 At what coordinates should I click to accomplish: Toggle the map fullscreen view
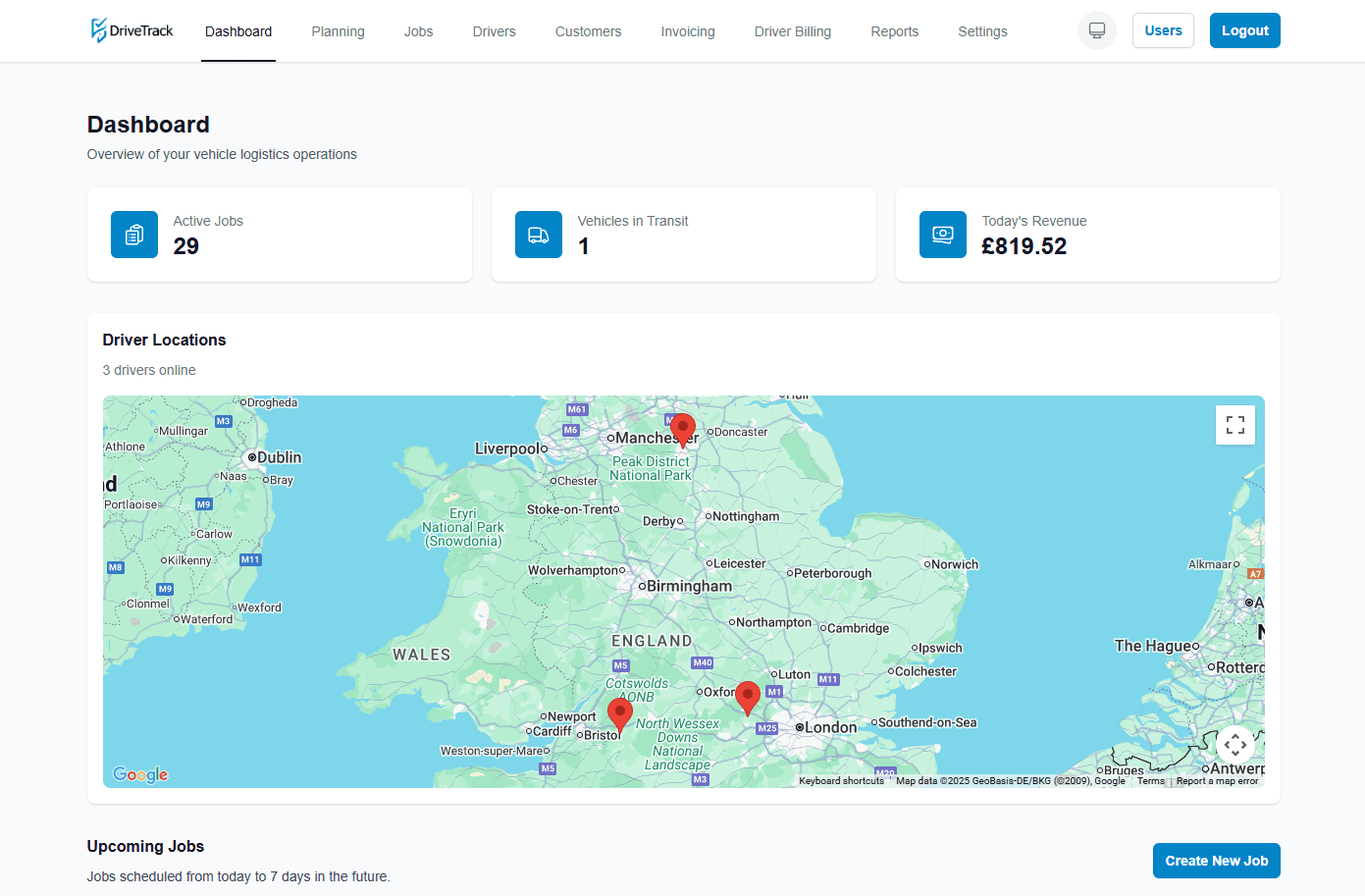pos(1235,425)
